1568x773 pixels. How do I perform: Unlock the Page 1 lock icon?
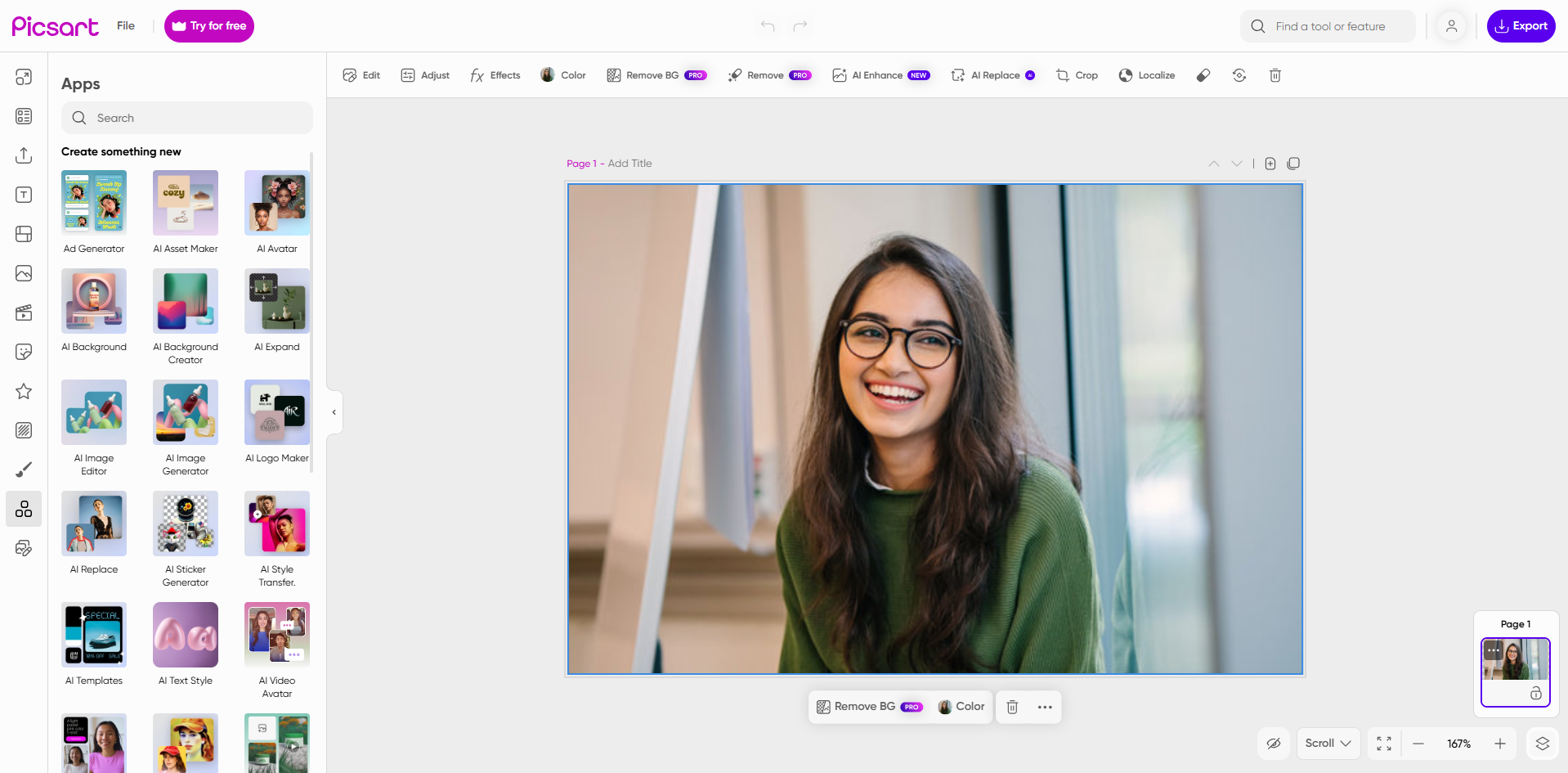point(1538,694)
